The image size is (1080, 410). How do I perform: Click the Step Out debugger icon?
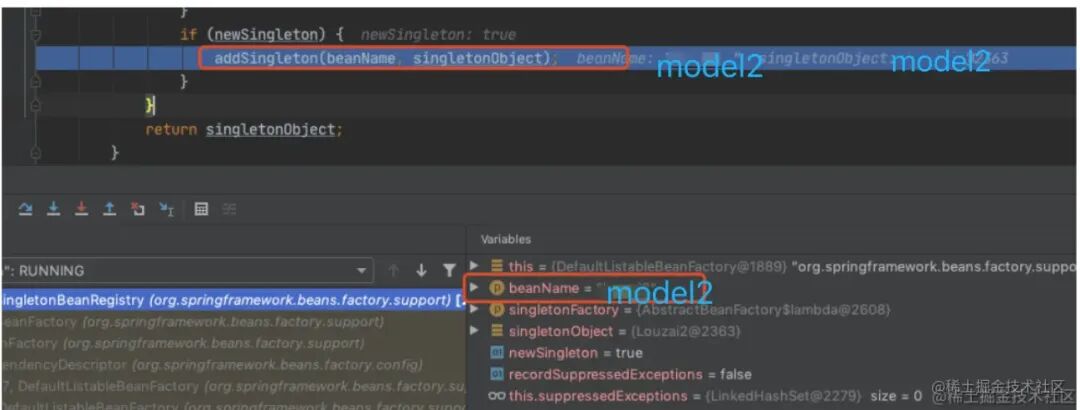coord(110,209)
